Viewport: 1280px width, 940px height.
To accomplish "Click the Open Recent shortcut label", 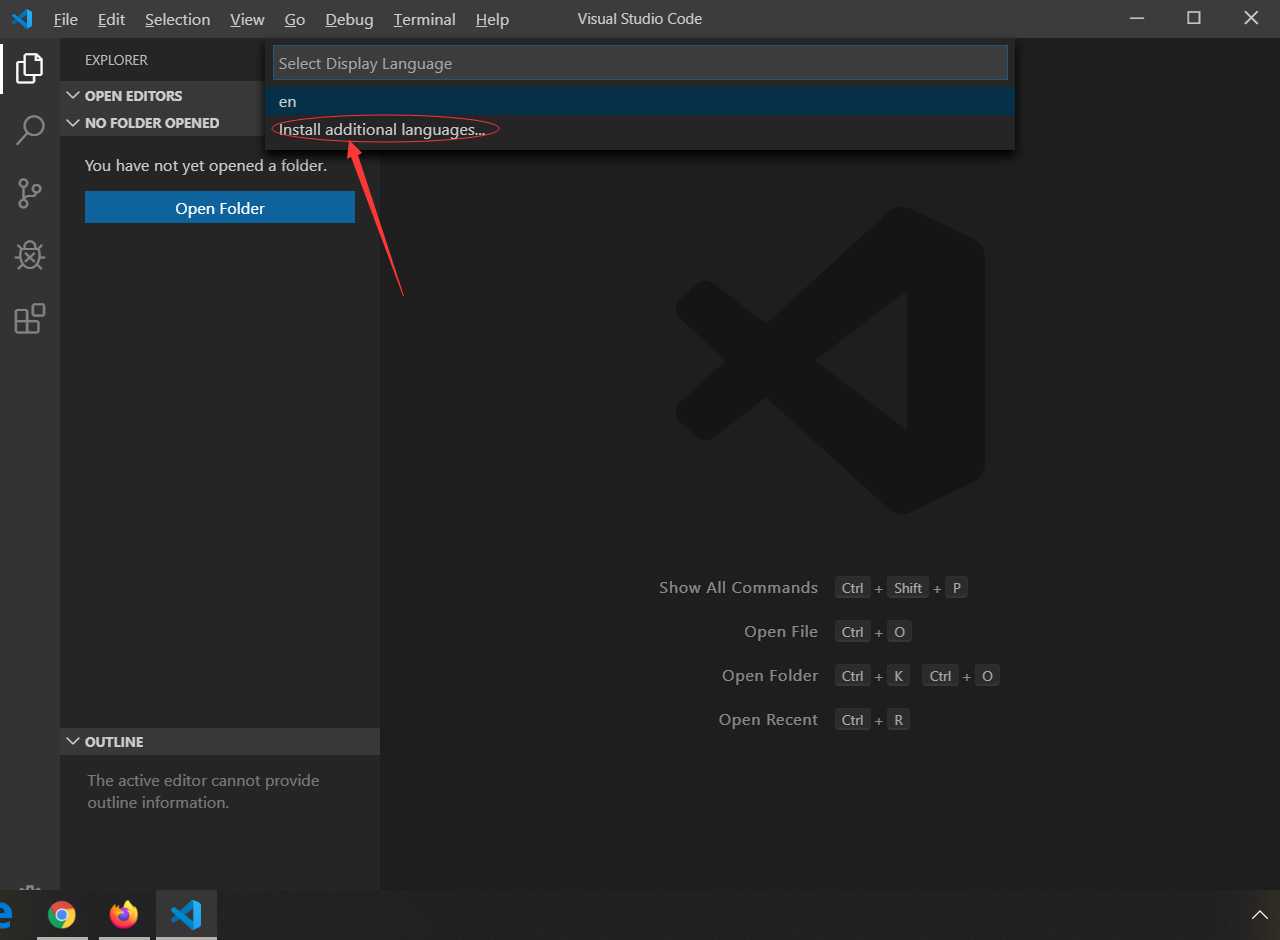I will point(768,720).
